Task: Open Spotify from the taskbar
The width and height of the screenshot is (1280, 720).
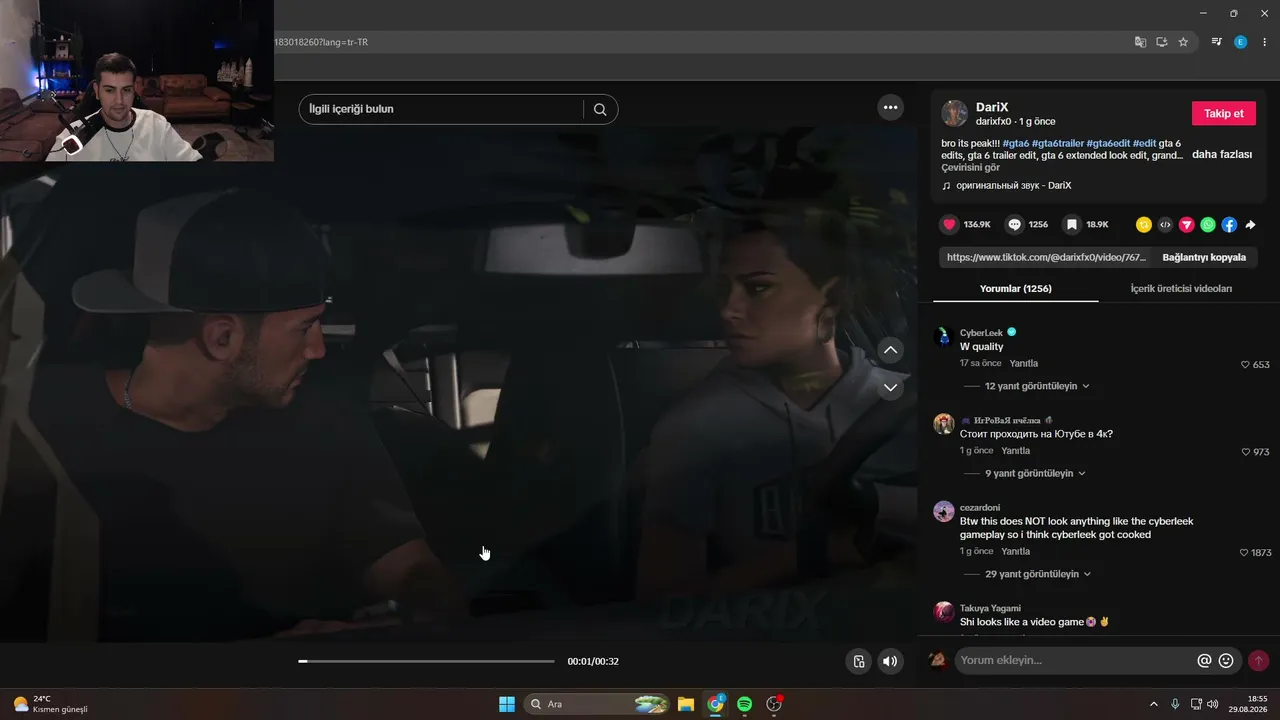Action: 744,704
